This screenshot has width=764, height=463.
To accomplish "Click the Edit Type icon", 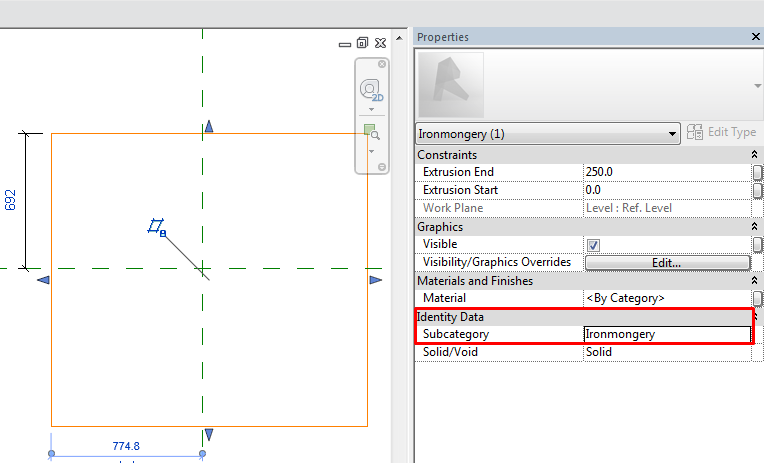I will [695, 132].
